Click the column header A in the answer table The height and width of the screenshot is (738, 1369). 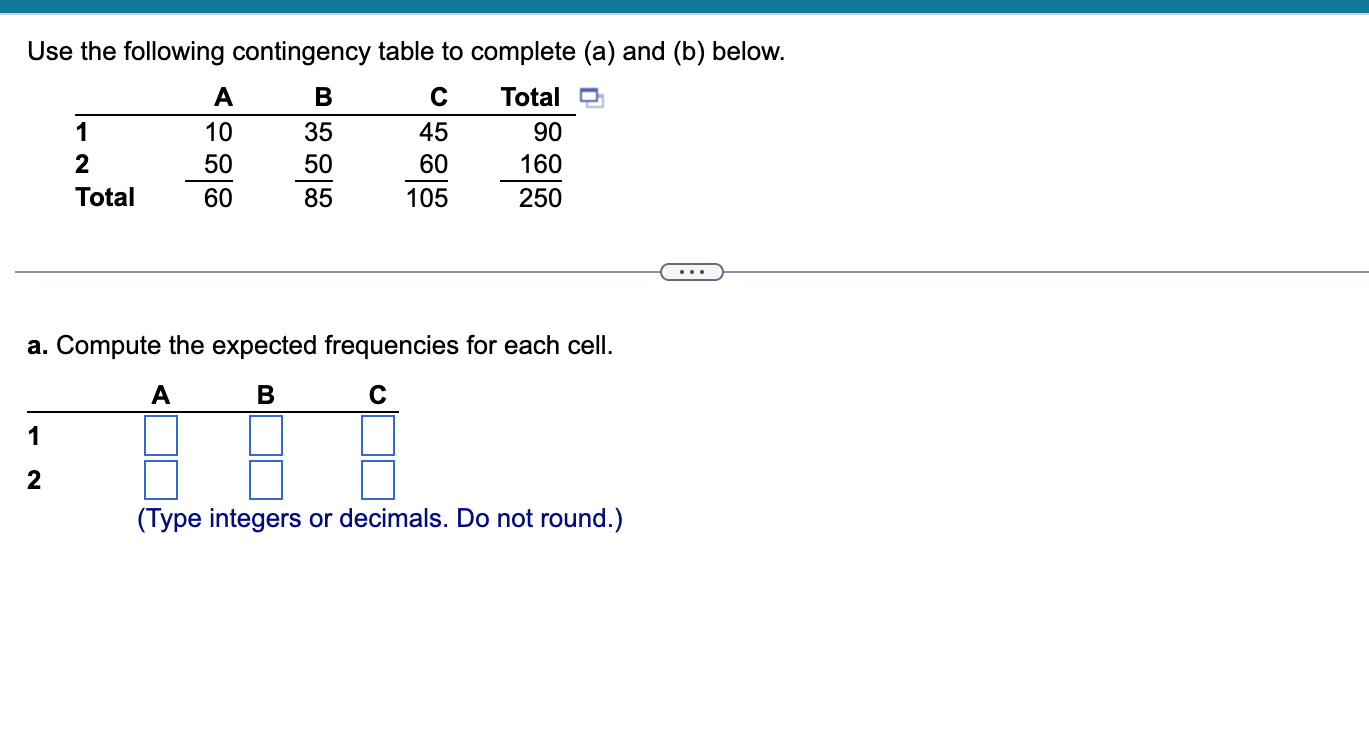(161, 394)
